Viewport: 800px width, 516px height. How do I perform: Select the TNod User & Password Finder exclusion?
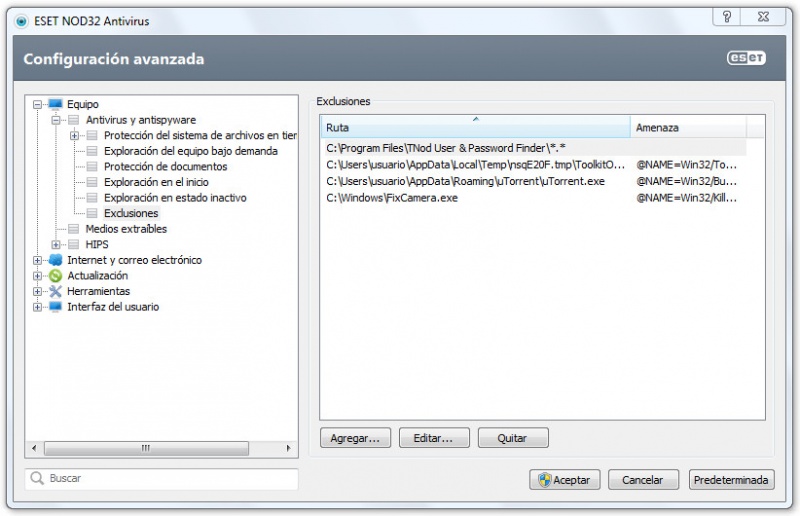(535, 148)
